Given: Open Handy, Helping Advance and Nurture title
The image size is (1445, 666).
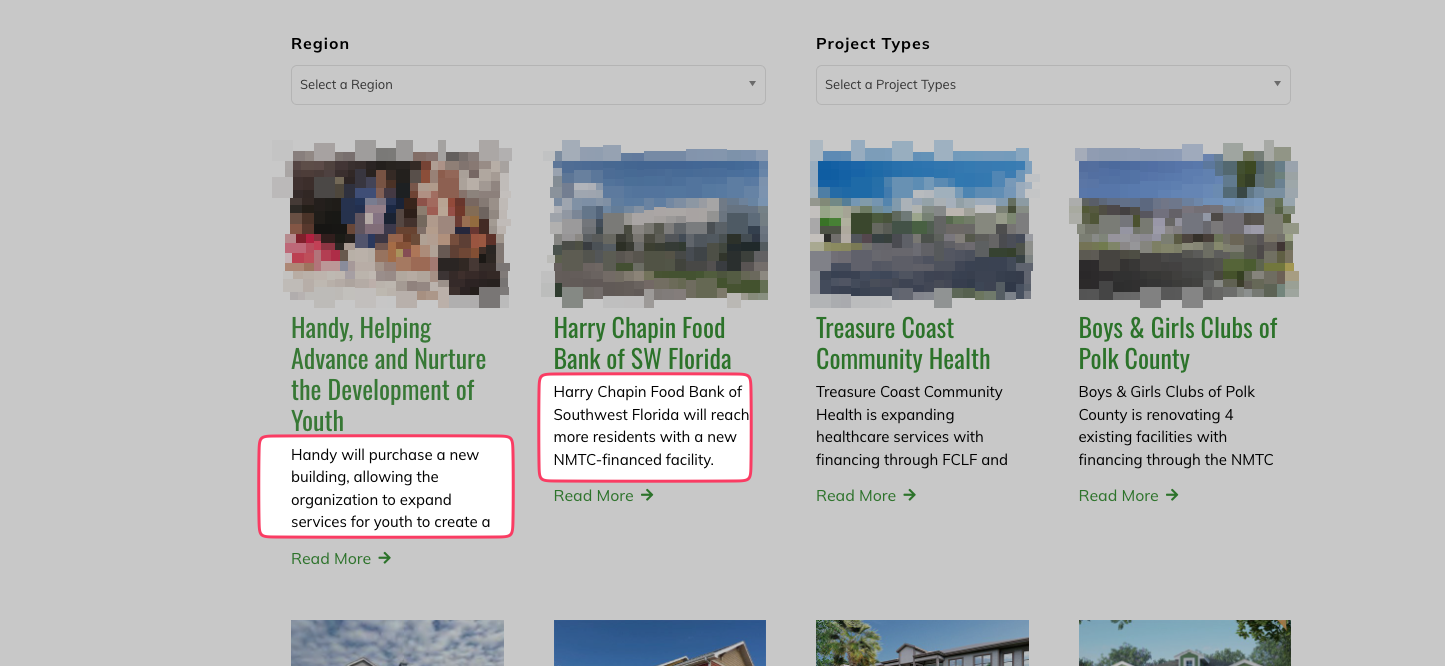Looking at the screenshot, I should (389, 374).
